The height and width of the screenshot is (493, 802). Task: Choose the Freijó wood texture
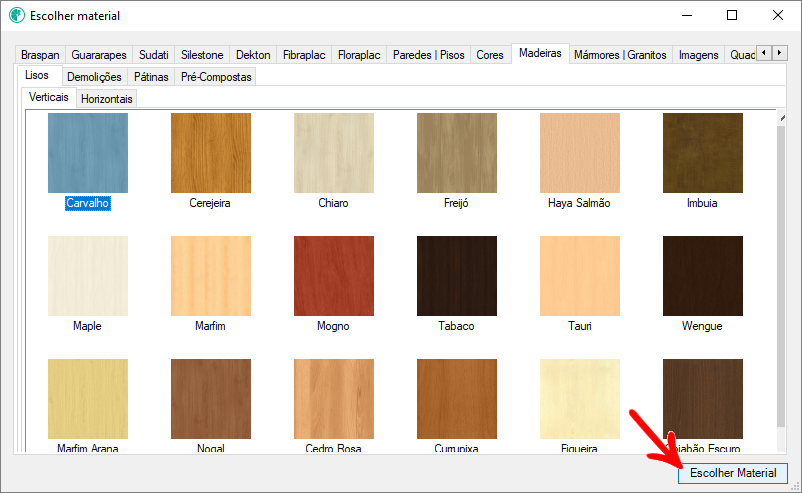456,153
